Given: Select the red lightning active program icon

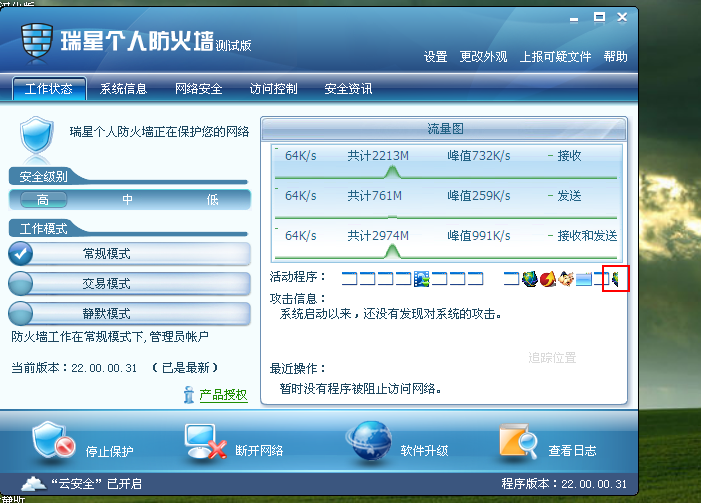Looking at the screenshot, I should [548, 279].
